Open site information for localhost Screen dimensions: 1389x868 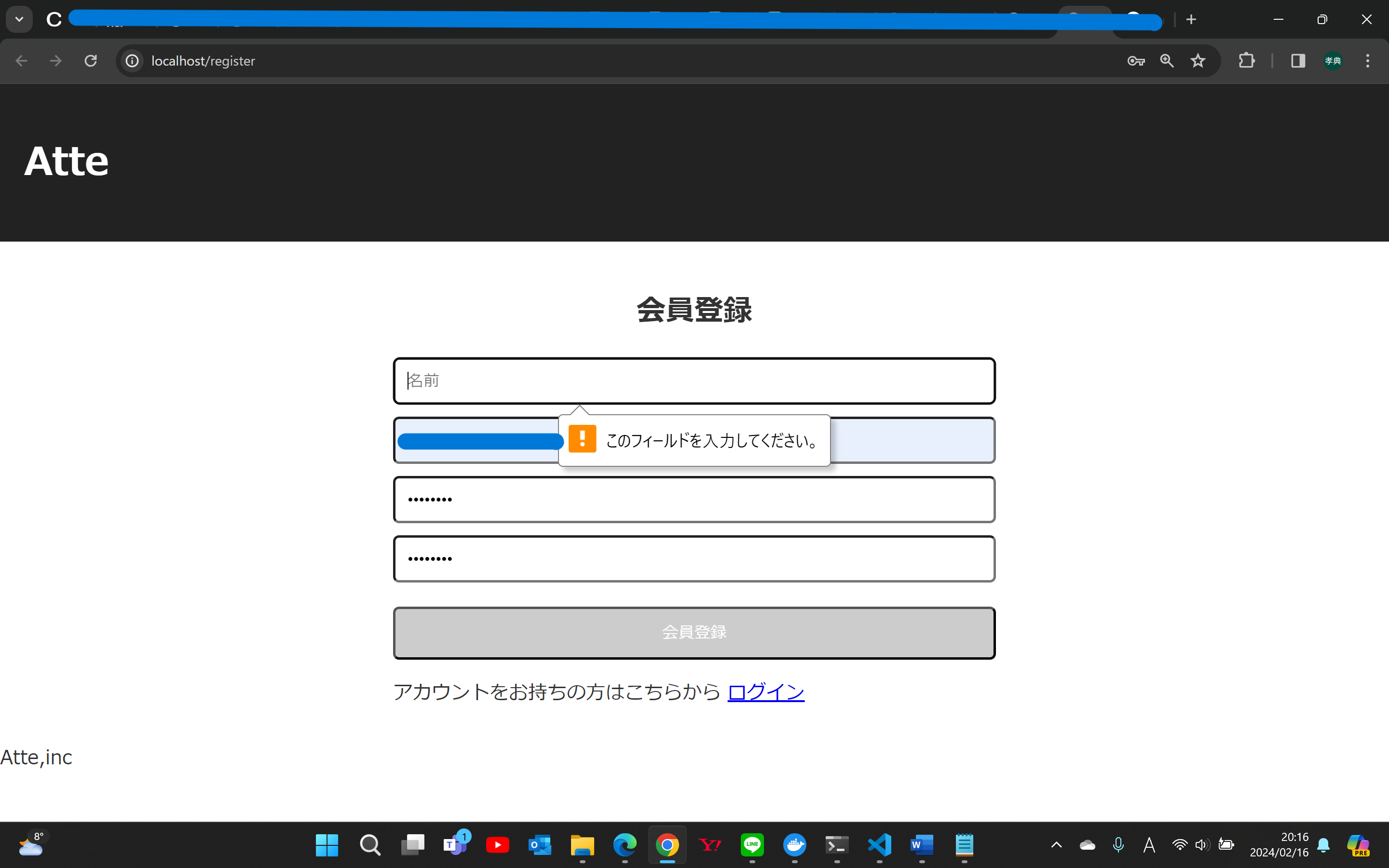tap(132, 61)
